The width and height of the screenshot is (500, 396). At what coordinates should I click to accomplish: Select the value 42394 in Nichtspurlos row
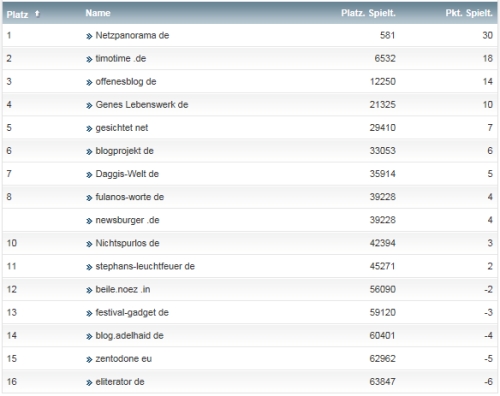pyautogui.click(x=383, y=243)
